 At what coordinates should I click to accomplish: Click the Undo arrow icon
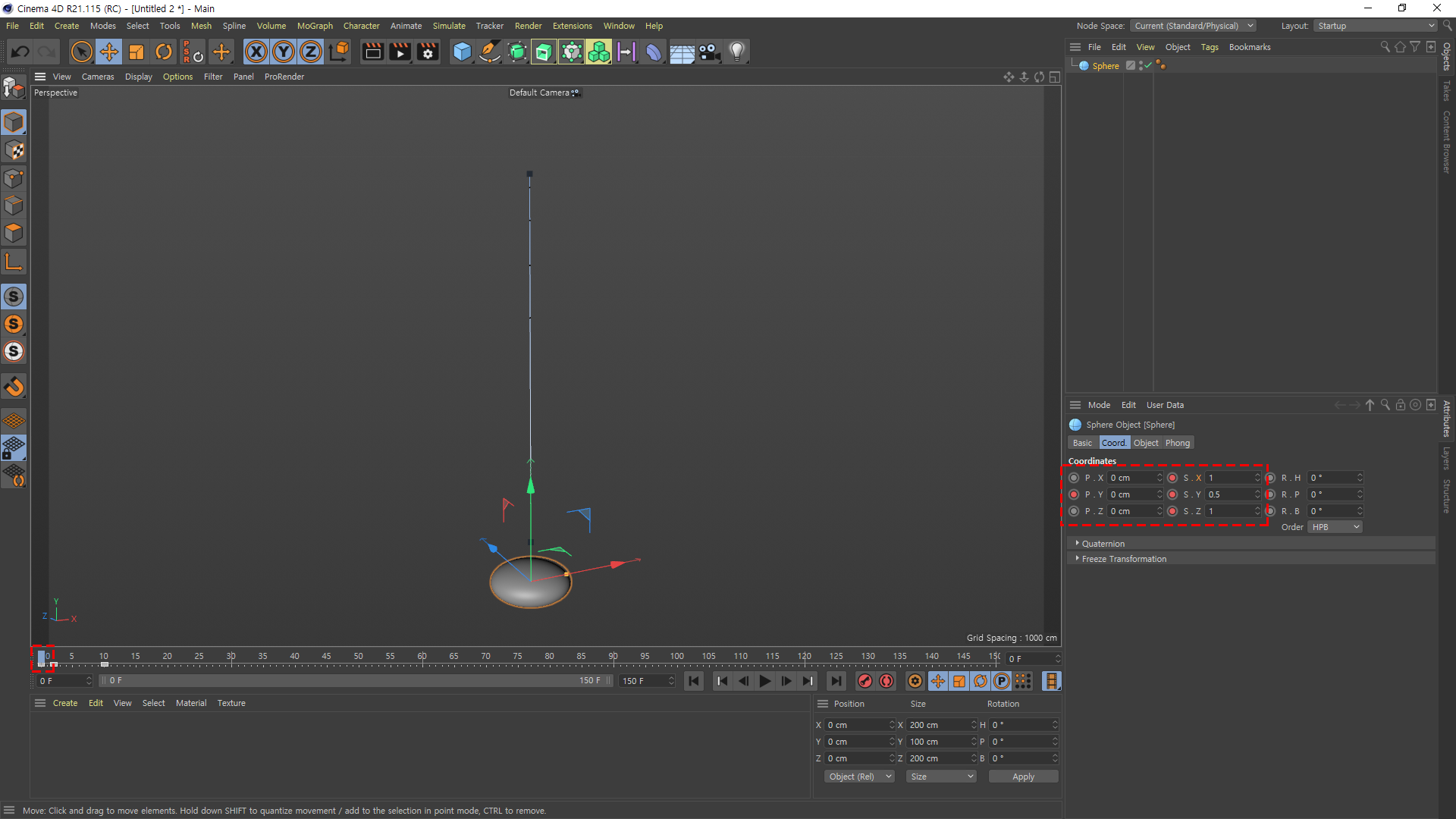click(20, 52)
